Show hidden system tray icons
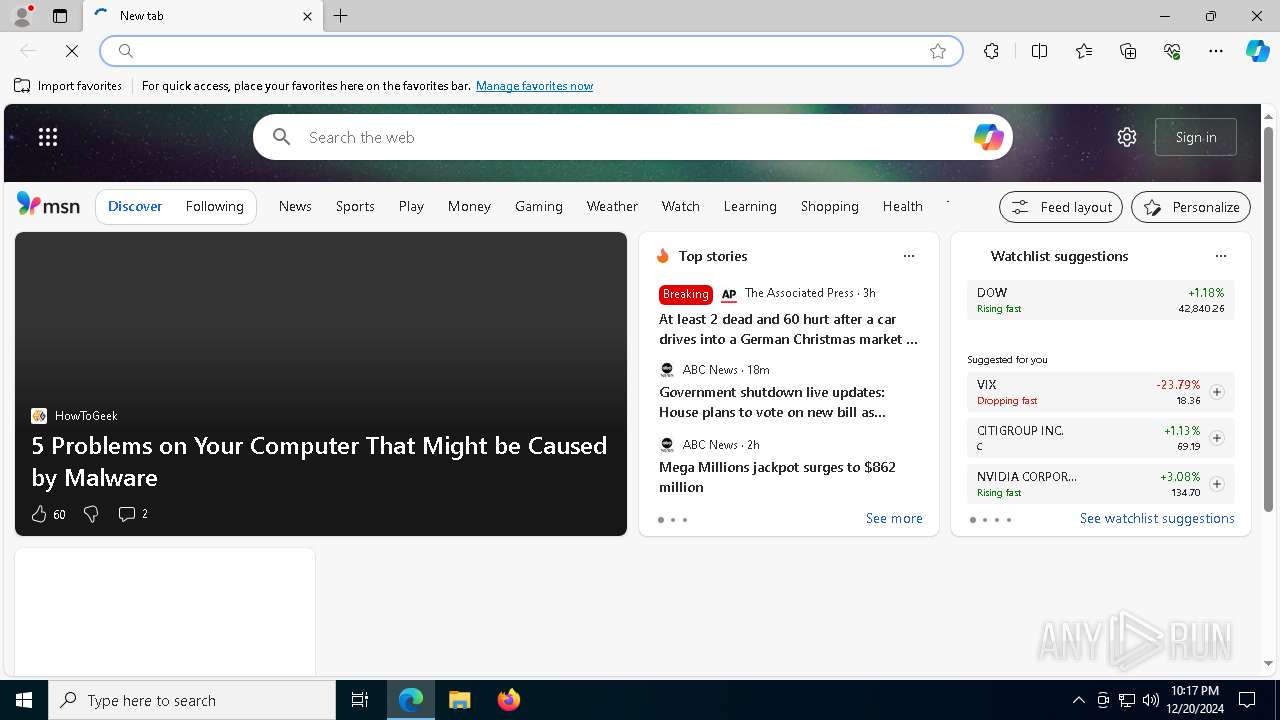 [x=1078, y=700]
